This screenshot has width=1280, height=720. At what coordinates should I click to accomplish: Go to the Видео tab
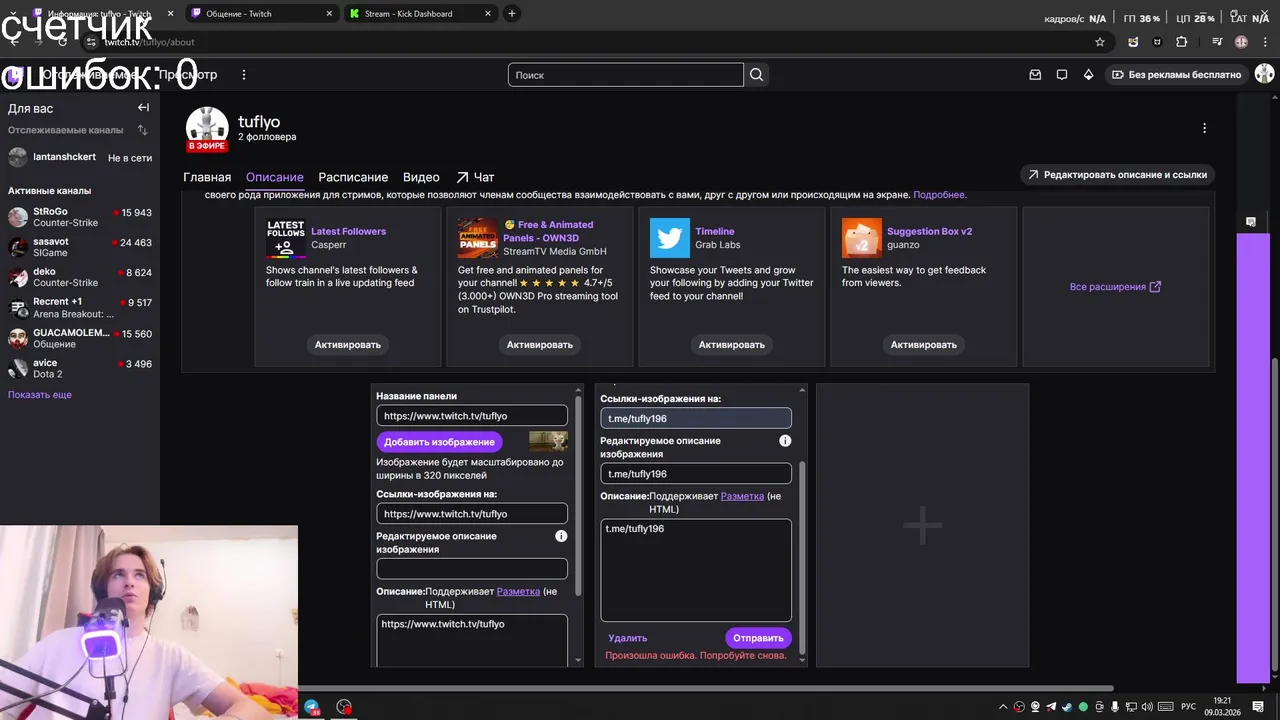(421, 177)
